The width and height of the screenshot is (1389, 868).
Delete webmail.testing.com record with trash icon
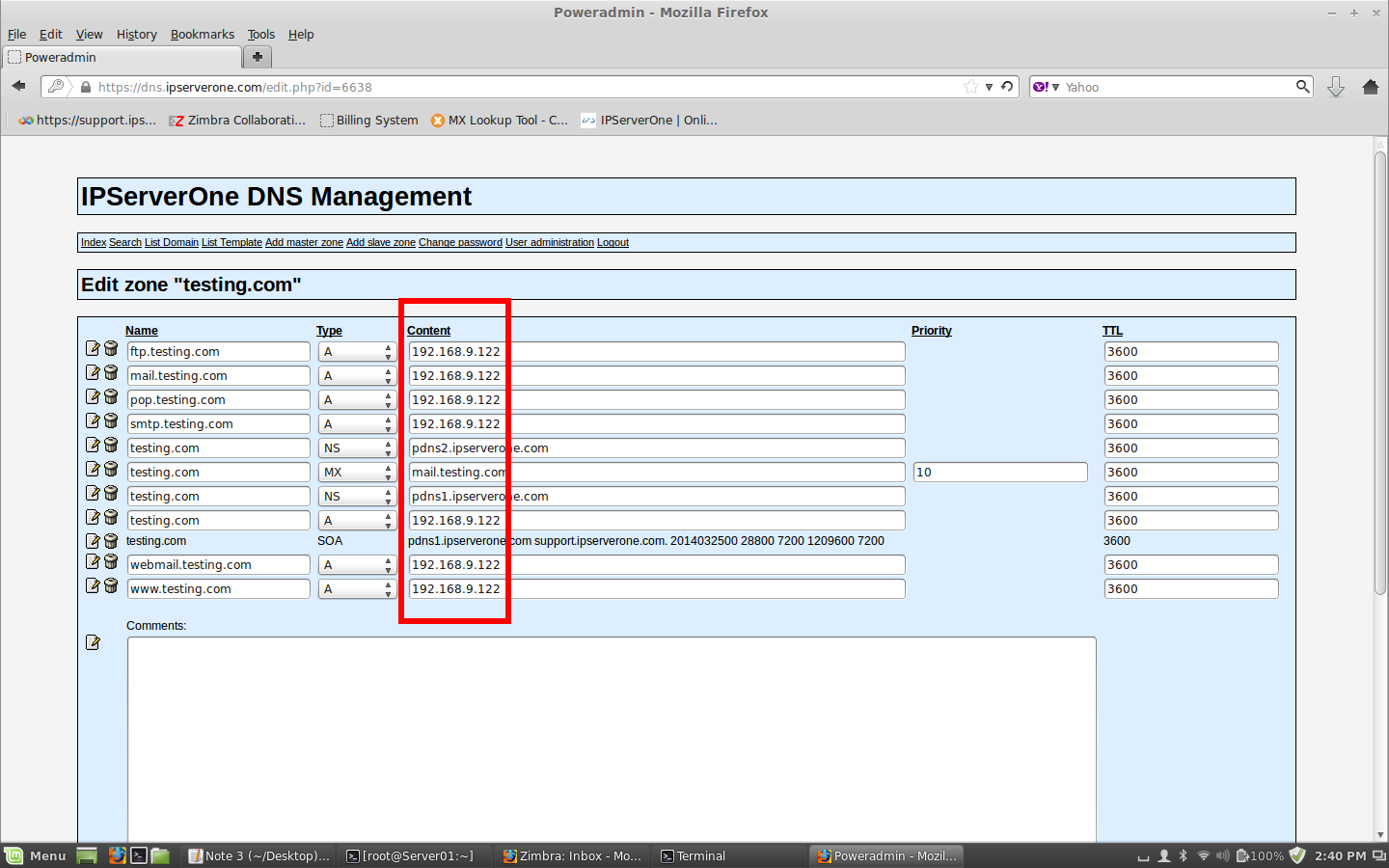111,561
